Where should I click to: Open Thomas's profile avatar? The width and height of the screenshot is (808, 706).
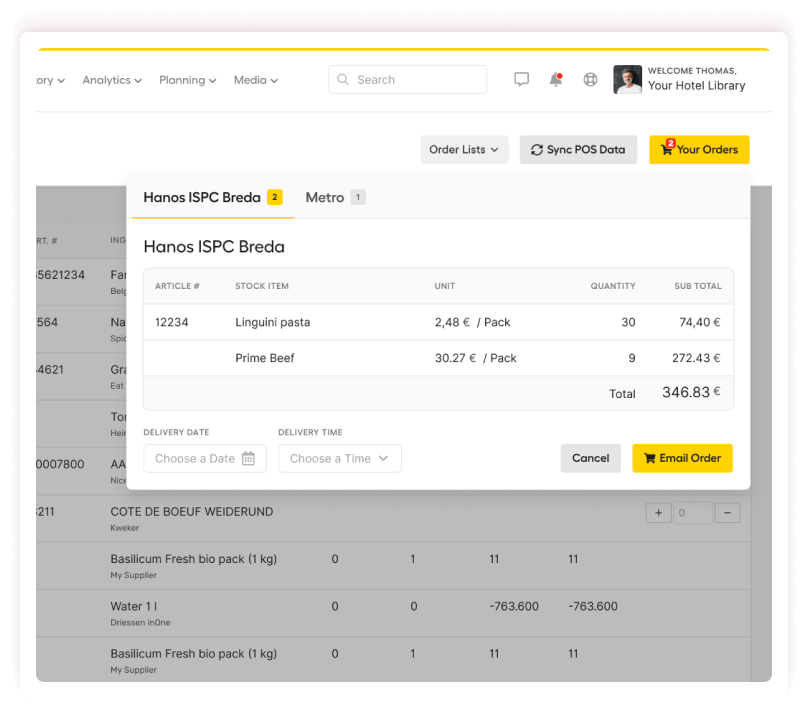tap(627, 79)
